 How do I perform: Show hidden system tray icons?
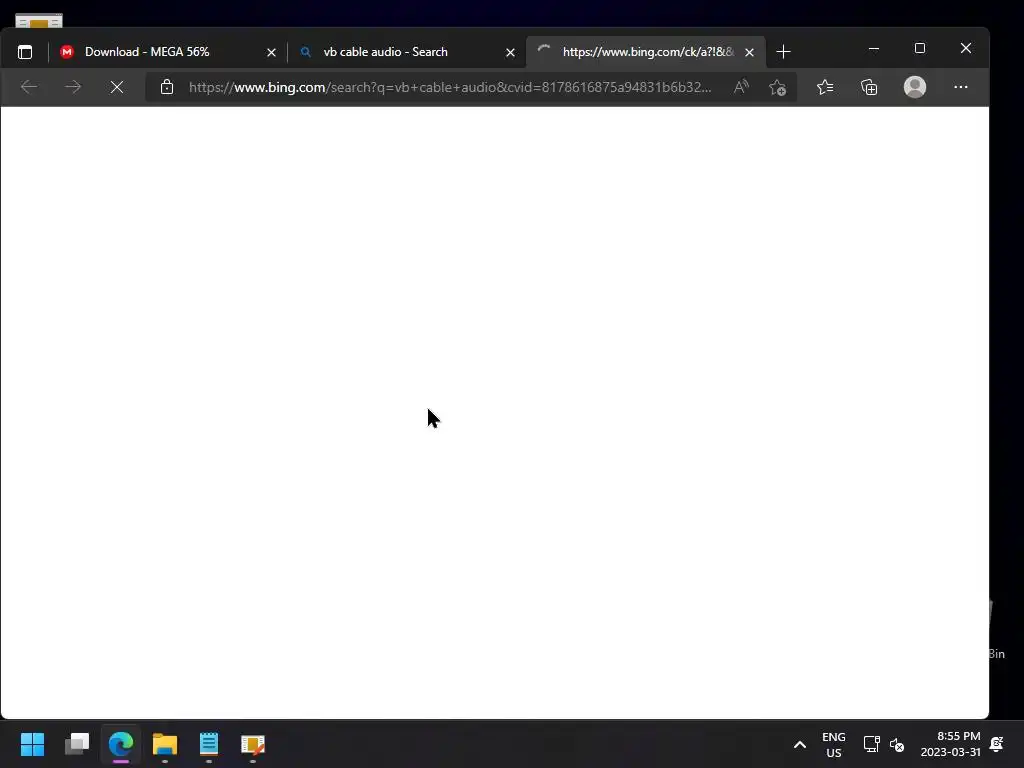point(799,744)
